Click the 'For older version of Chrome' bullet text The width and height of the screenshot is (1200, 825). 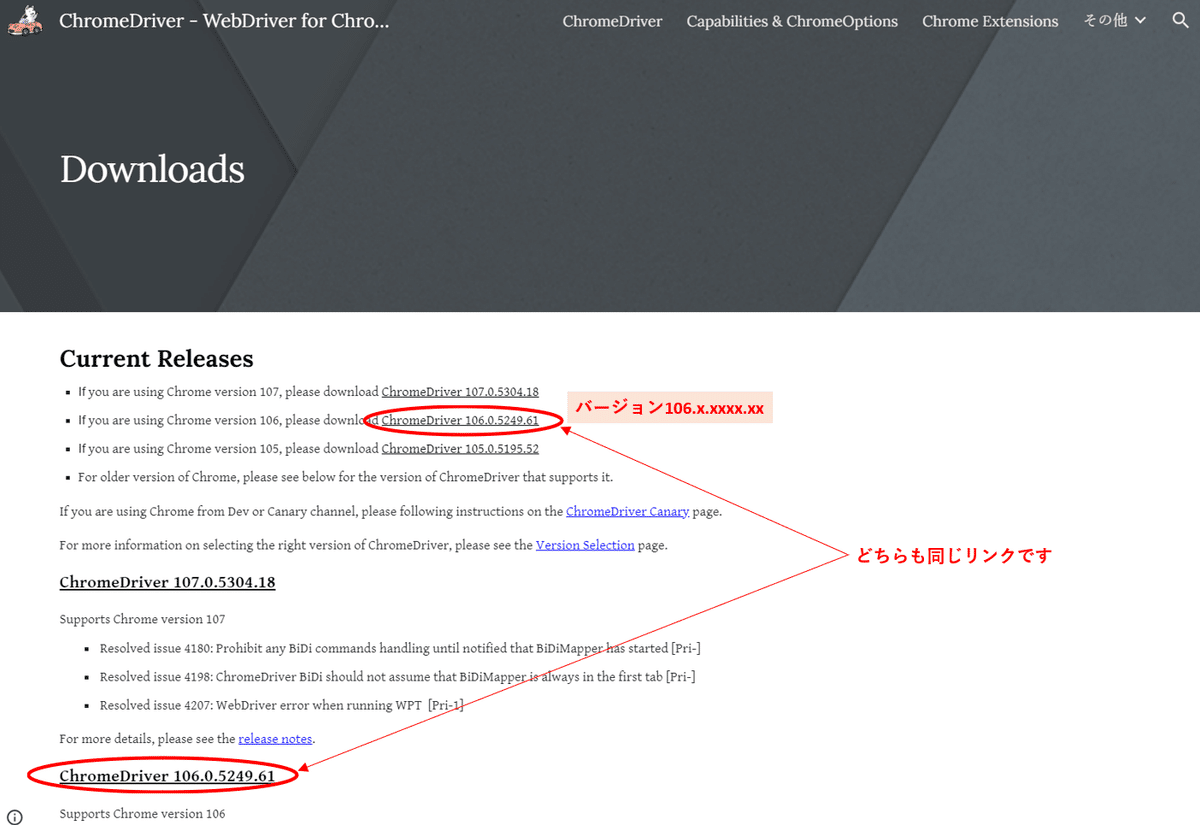[x=345, y=477]
